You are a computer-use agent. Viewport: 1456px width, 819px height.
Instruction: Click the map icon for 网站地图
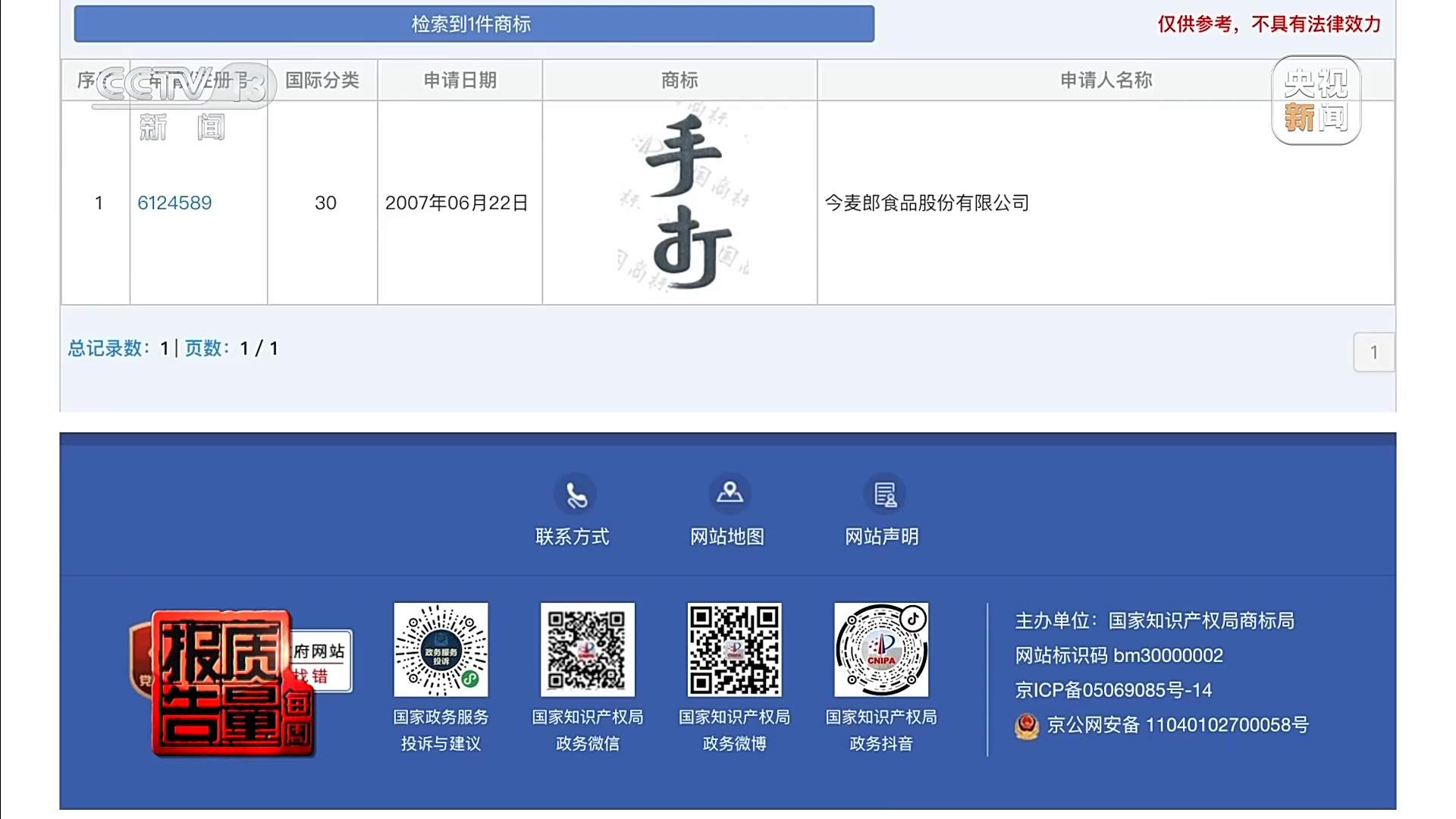pos(730,494)
